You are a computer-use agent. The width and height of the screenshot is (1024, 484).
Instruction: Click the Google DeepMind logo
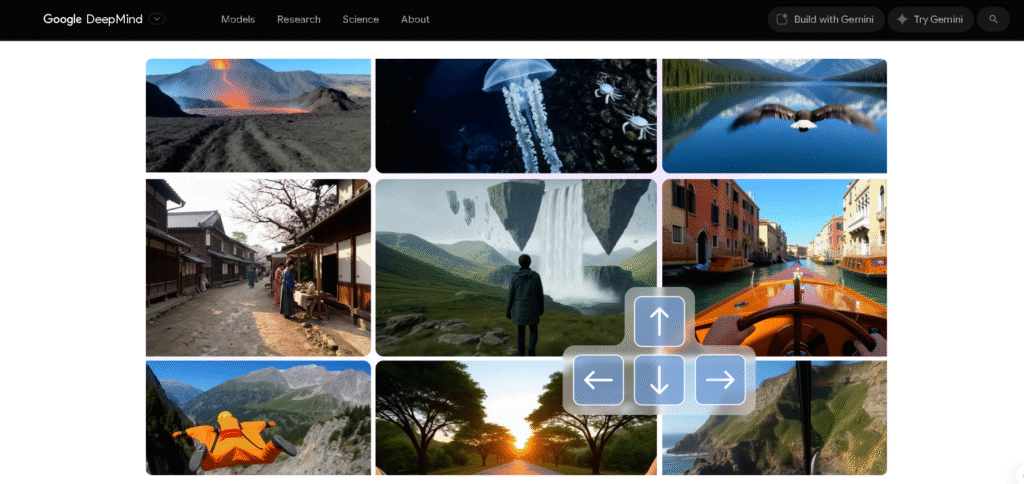(x=93, y=19)
